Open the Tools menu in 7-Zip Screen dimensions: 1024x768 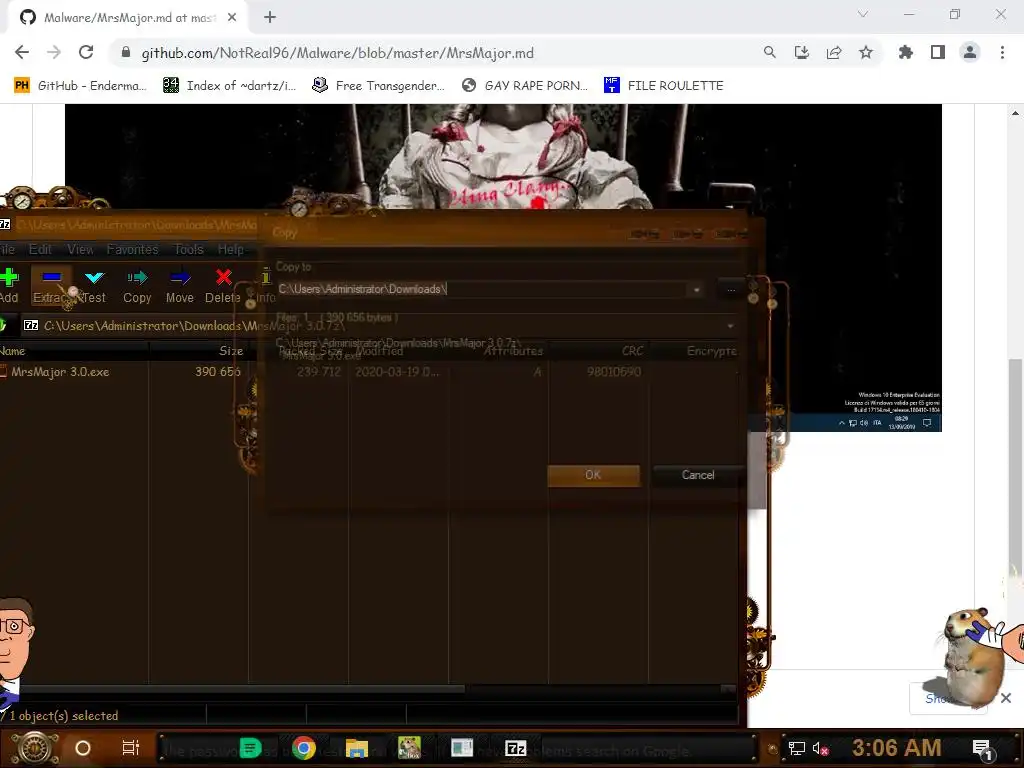189,249
